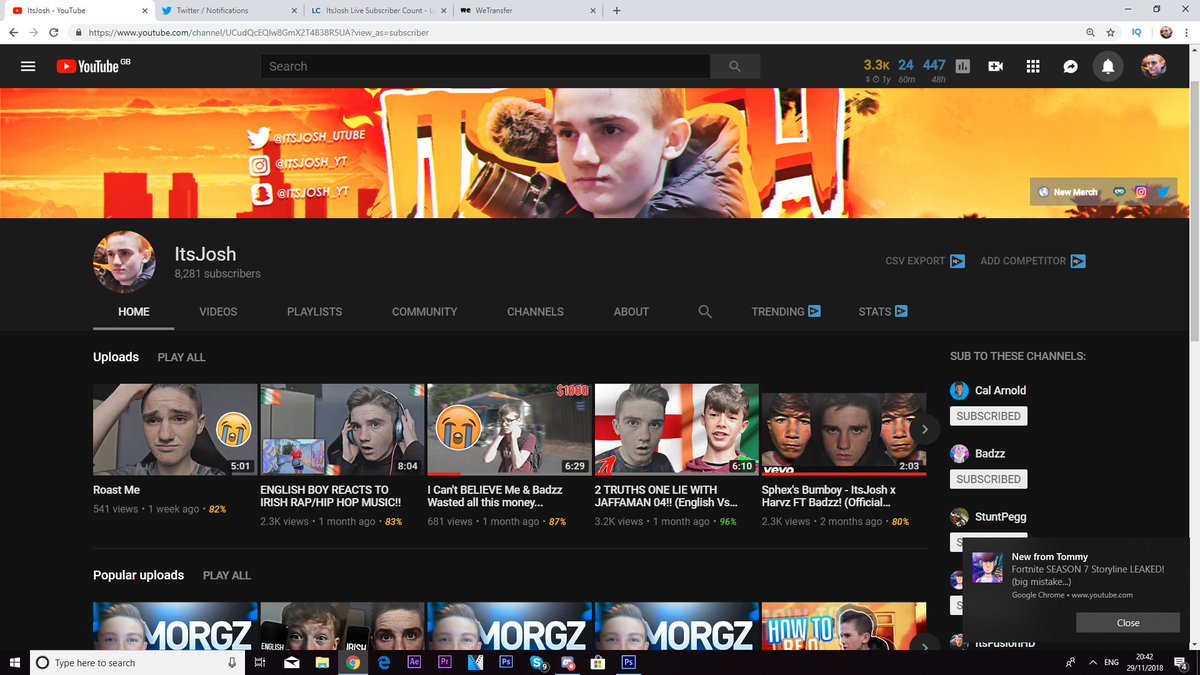The width and height of the screenshot is (1200, 675).
Task: Click Add Competitor button
Action: [x=1033, y=261]
